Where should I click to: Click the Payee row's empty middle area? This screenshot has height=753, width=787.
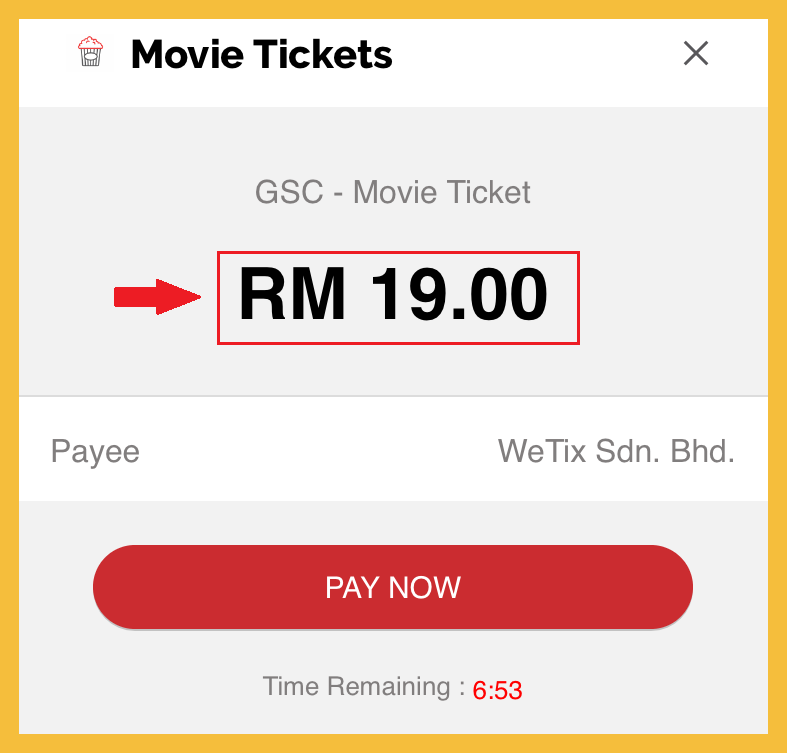[319, 451]
